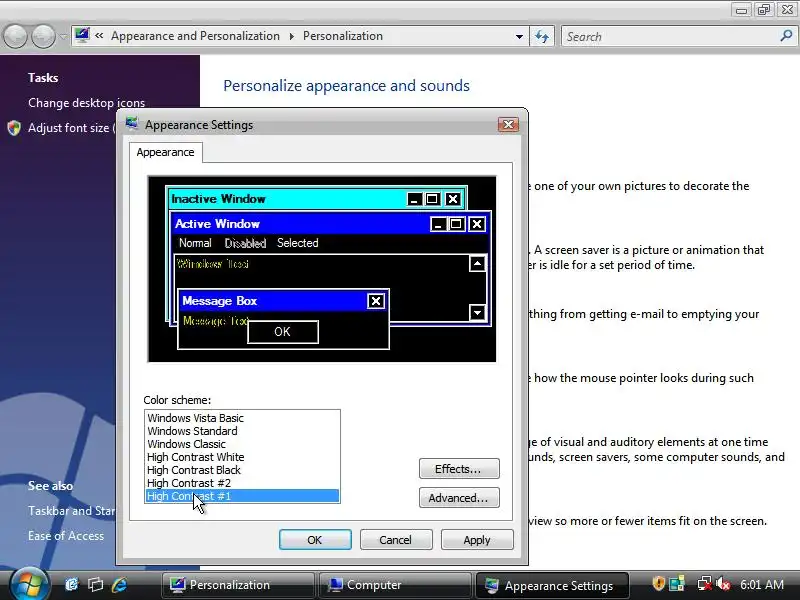Open Advanced... appearance options
Screen dimensions: 800x600
click(x=459, y=498)
